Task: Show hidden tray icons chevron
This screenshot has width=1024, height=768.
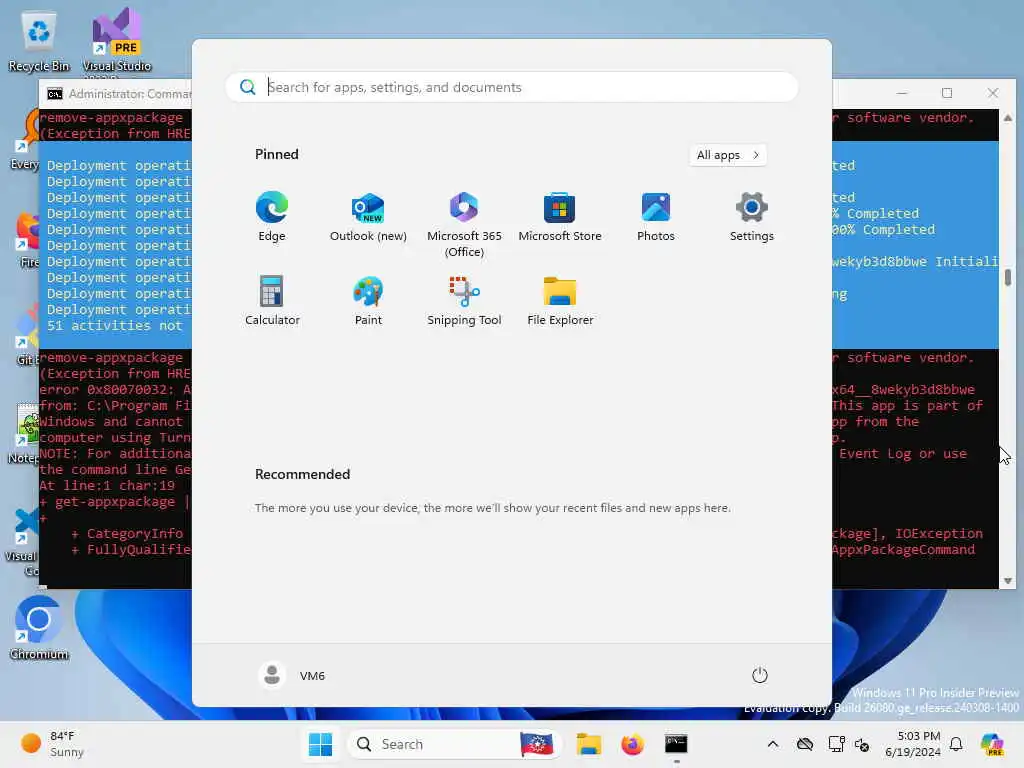Action: coord(773,744)
